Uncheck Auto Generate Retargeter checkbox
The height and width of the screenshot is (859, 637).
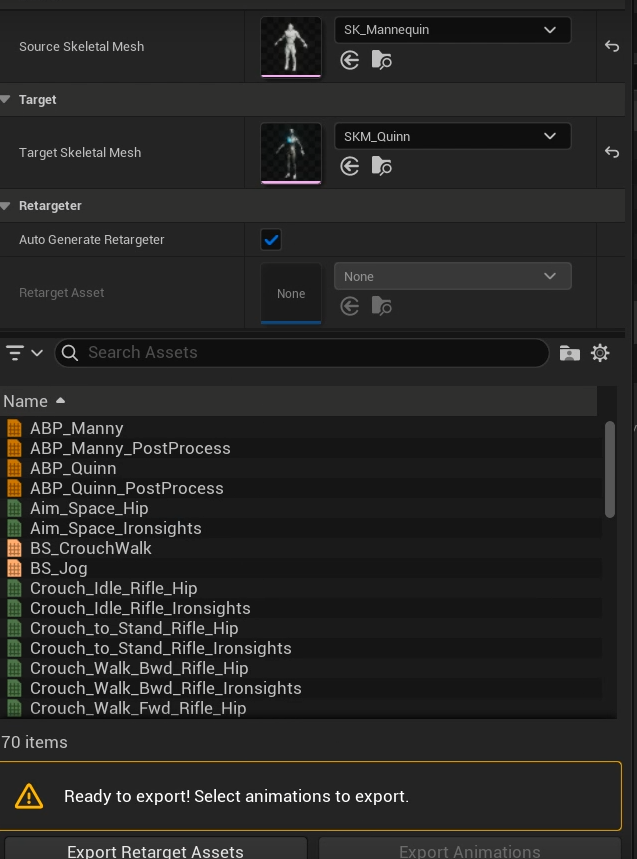tap(271, 240)
